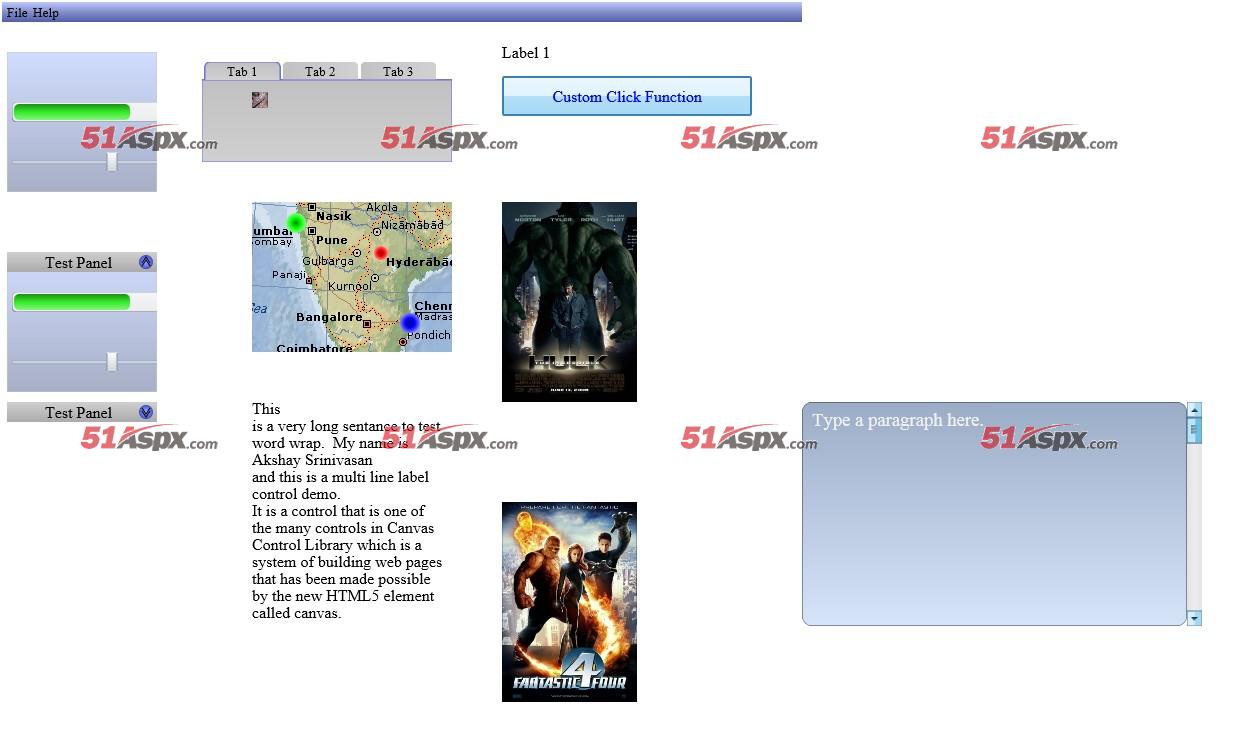Click the blue marker near Chennai
The height and width of the screenshot is (749, 1253).
pyautogui.click(x=409, y=323)
